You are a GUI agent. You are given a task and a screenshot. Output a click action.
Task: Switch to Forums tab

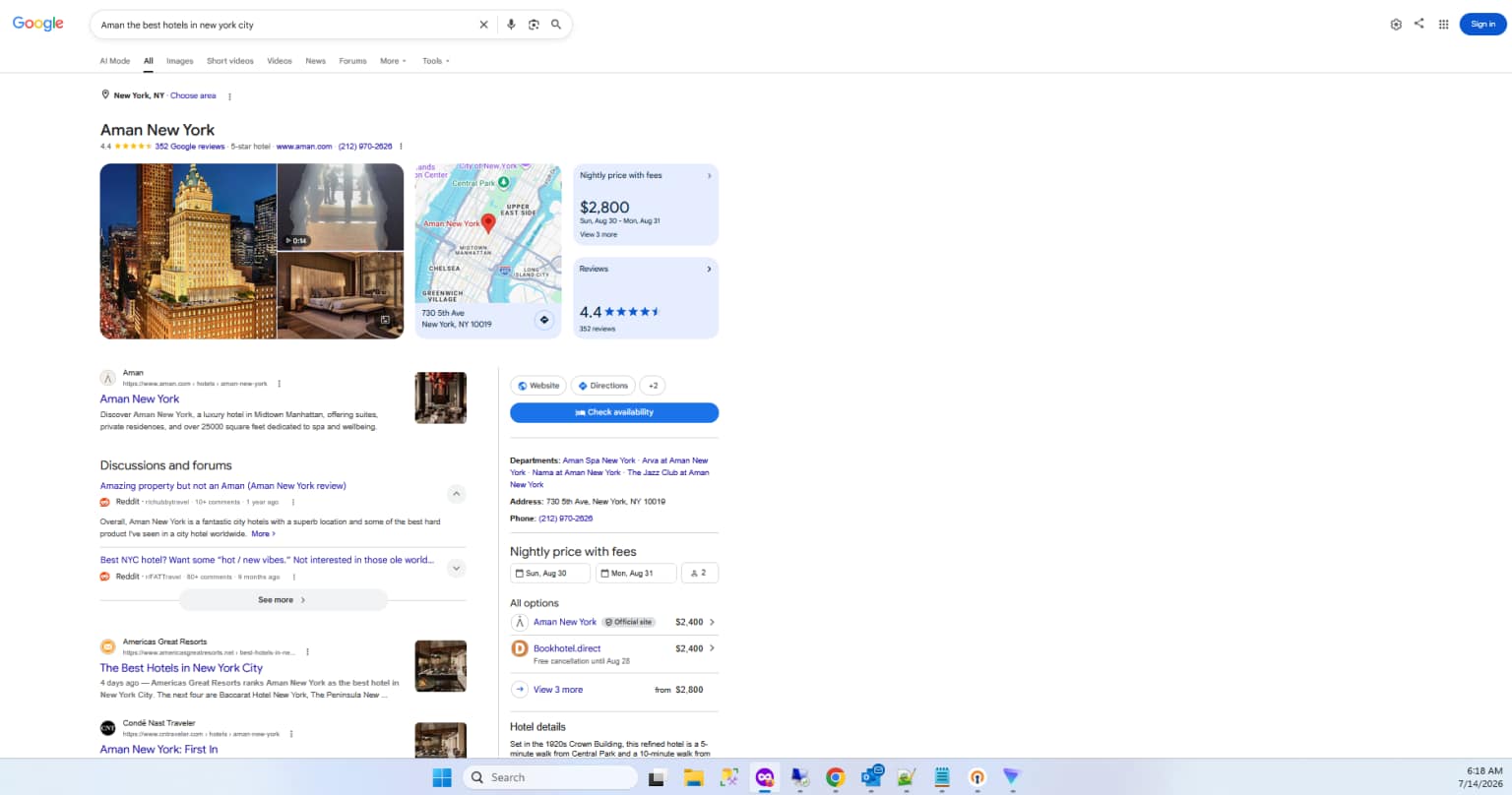click(352, 61)
